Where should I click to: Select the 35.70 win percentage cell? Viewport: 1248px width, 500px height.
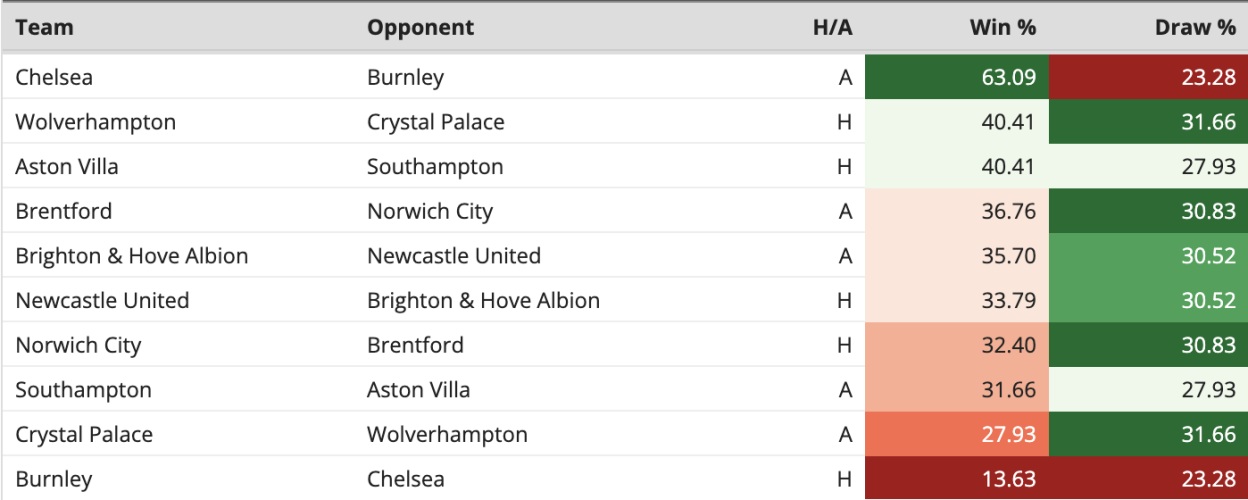(x=957, y=256)
